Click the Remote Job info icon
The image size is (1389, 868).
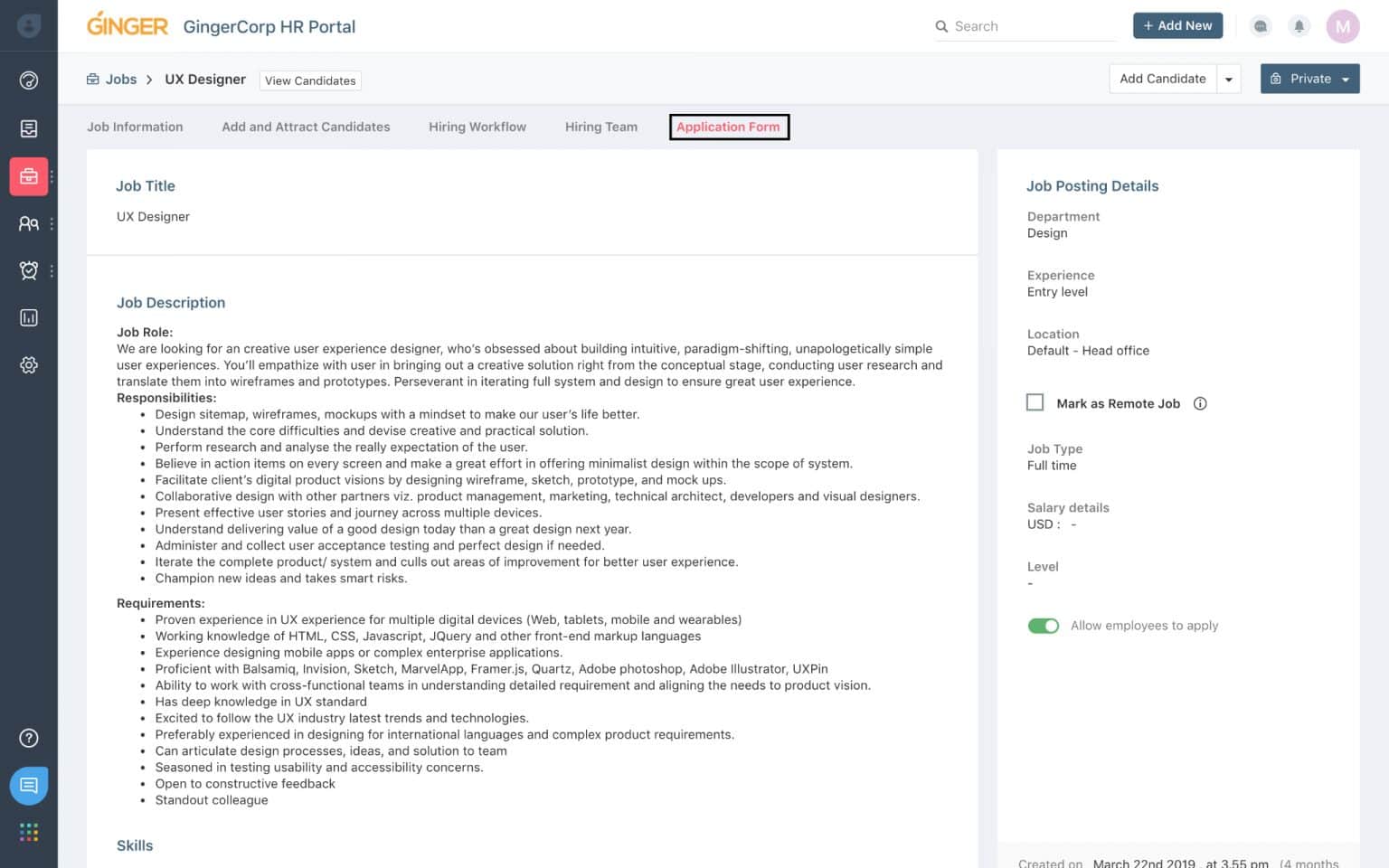pyautogui.click(x=1200, y=403)
